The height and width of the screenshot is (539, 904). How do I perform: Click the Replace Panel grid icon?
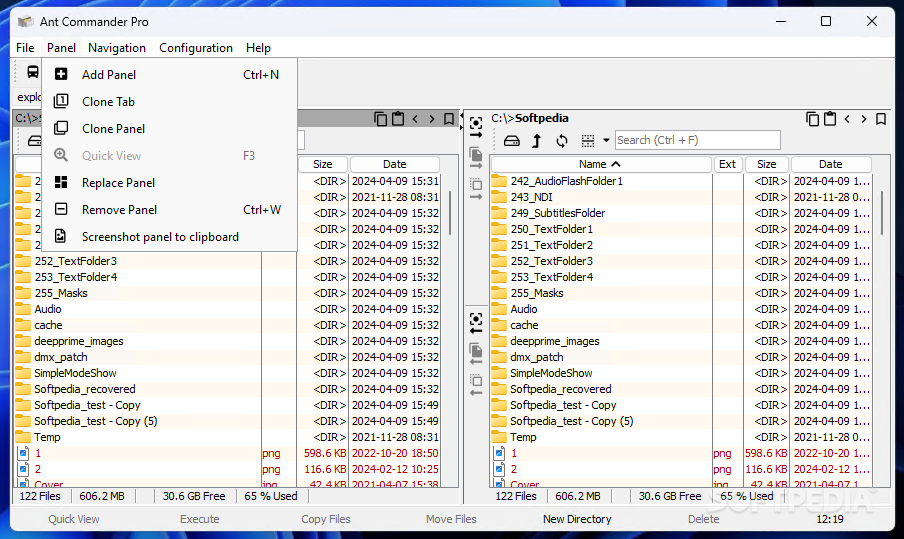(61, 182)
